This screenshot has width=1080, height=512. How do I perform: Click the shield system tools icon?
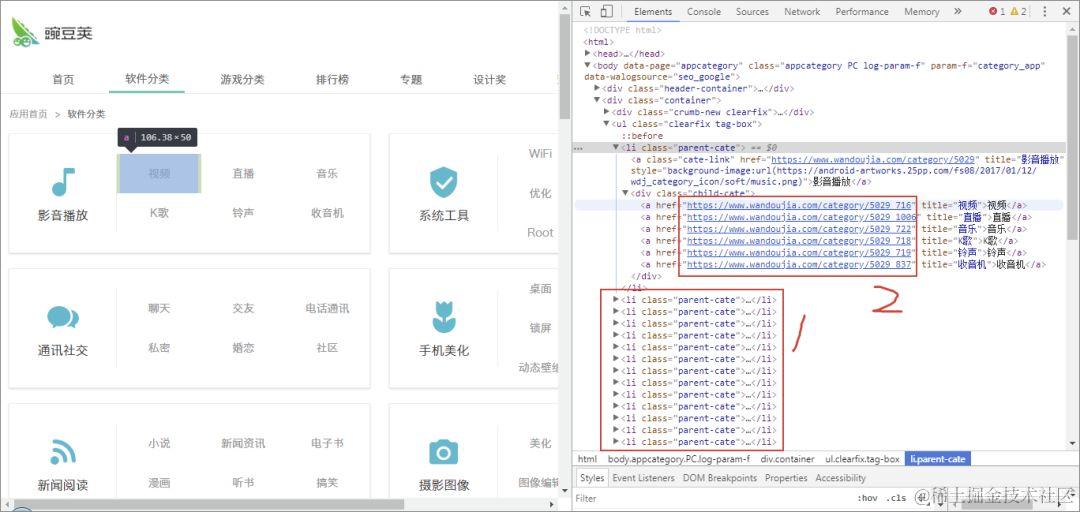[x=444, y=182]
